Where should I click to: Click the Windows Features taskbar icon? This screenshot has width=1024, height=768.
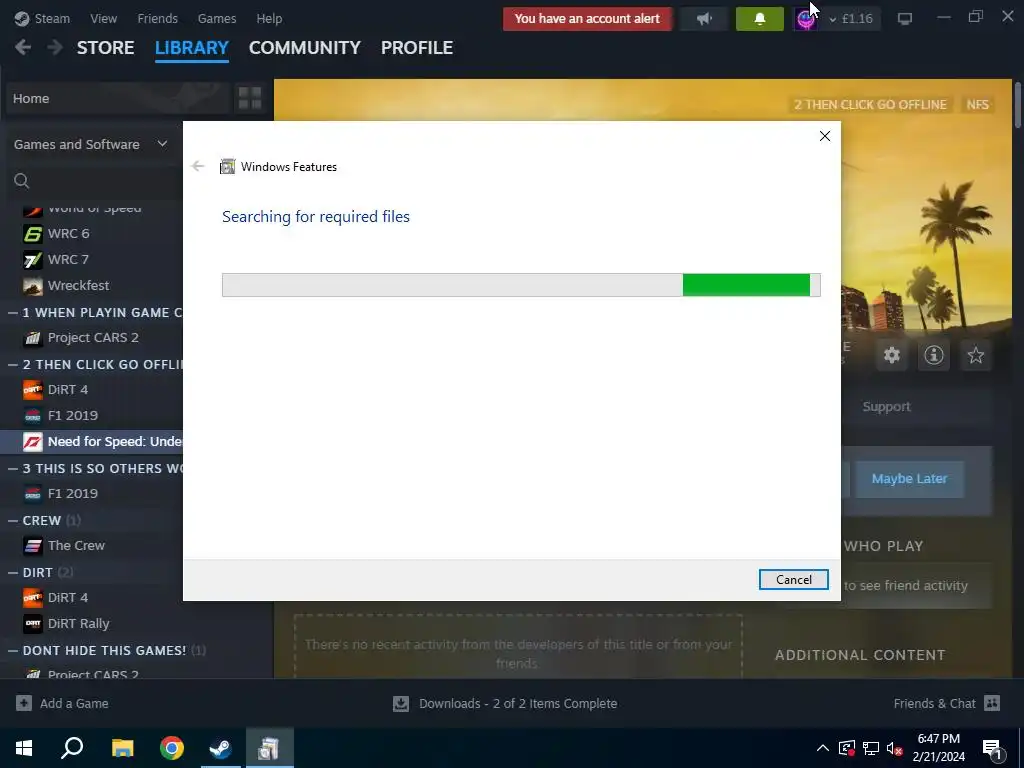(x=269, y=748)
